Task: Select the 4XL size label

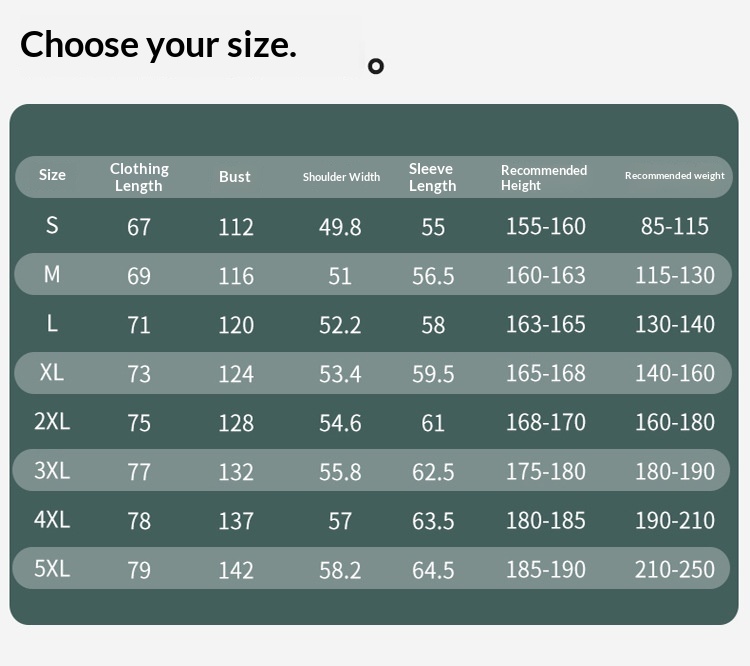Action: pyautogui.click(x=52, y=520)
